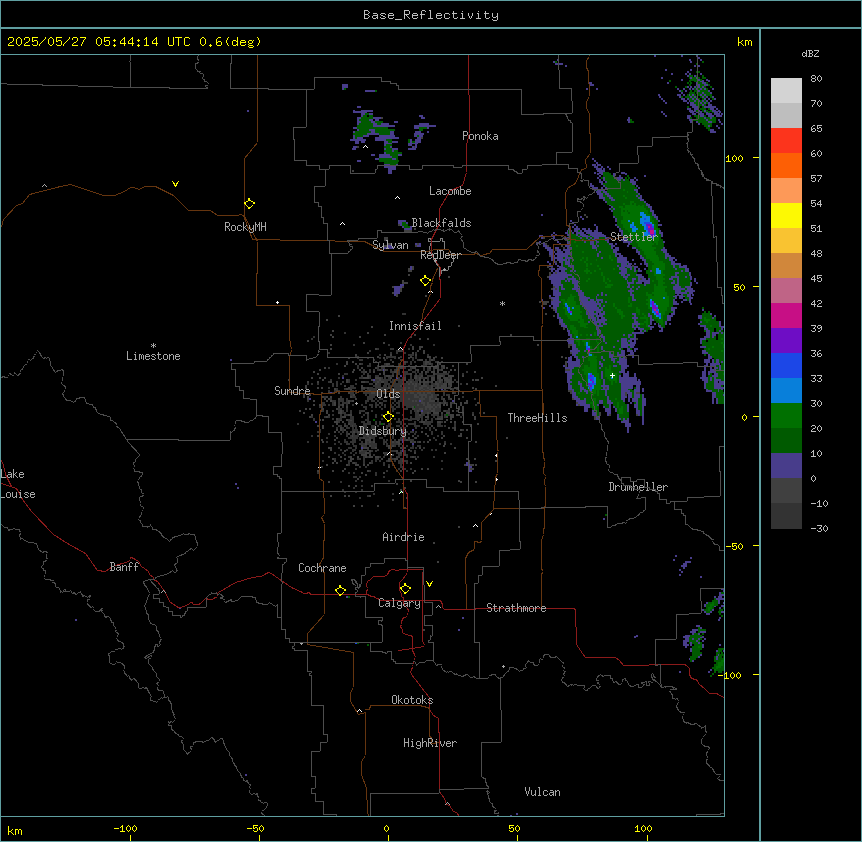Image resolution: width=862 pixels, height=842 pixels.
Task: Click the yellow diamond marker above RockyMH
Action: pyautogui.click(x=249, y=204)
